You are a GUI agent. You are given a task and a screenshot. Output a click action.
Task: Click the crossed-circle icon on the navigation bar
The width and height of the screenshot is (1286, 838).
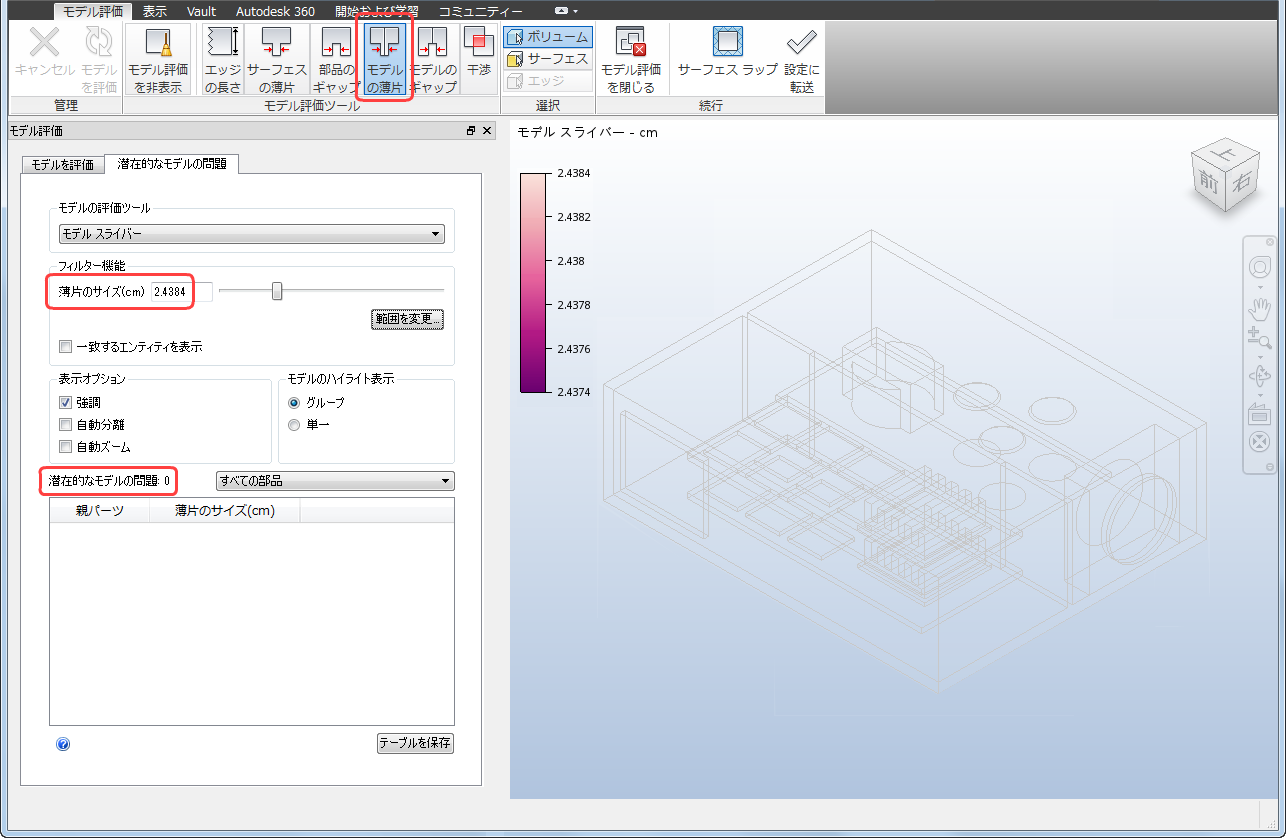[x=1260, y=443]
